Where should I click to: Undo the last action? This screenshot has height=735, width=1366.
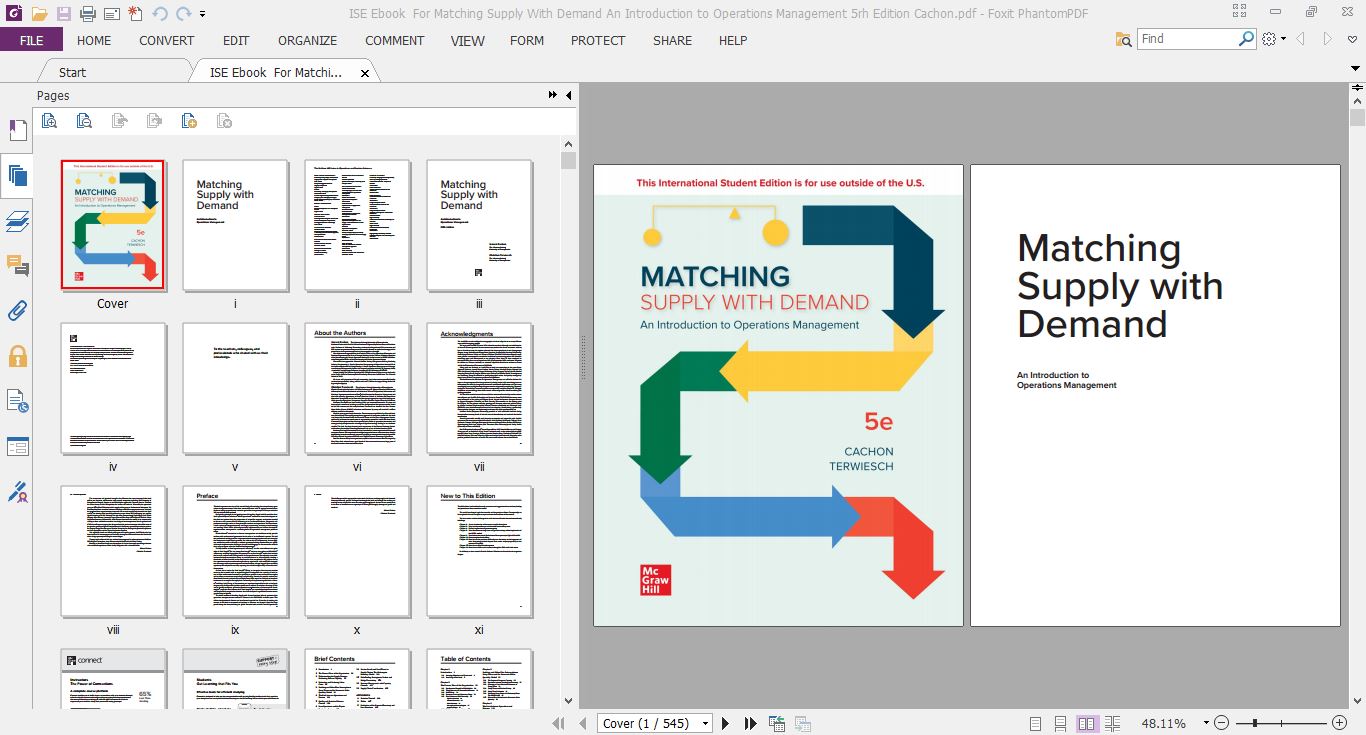point(160,14)
